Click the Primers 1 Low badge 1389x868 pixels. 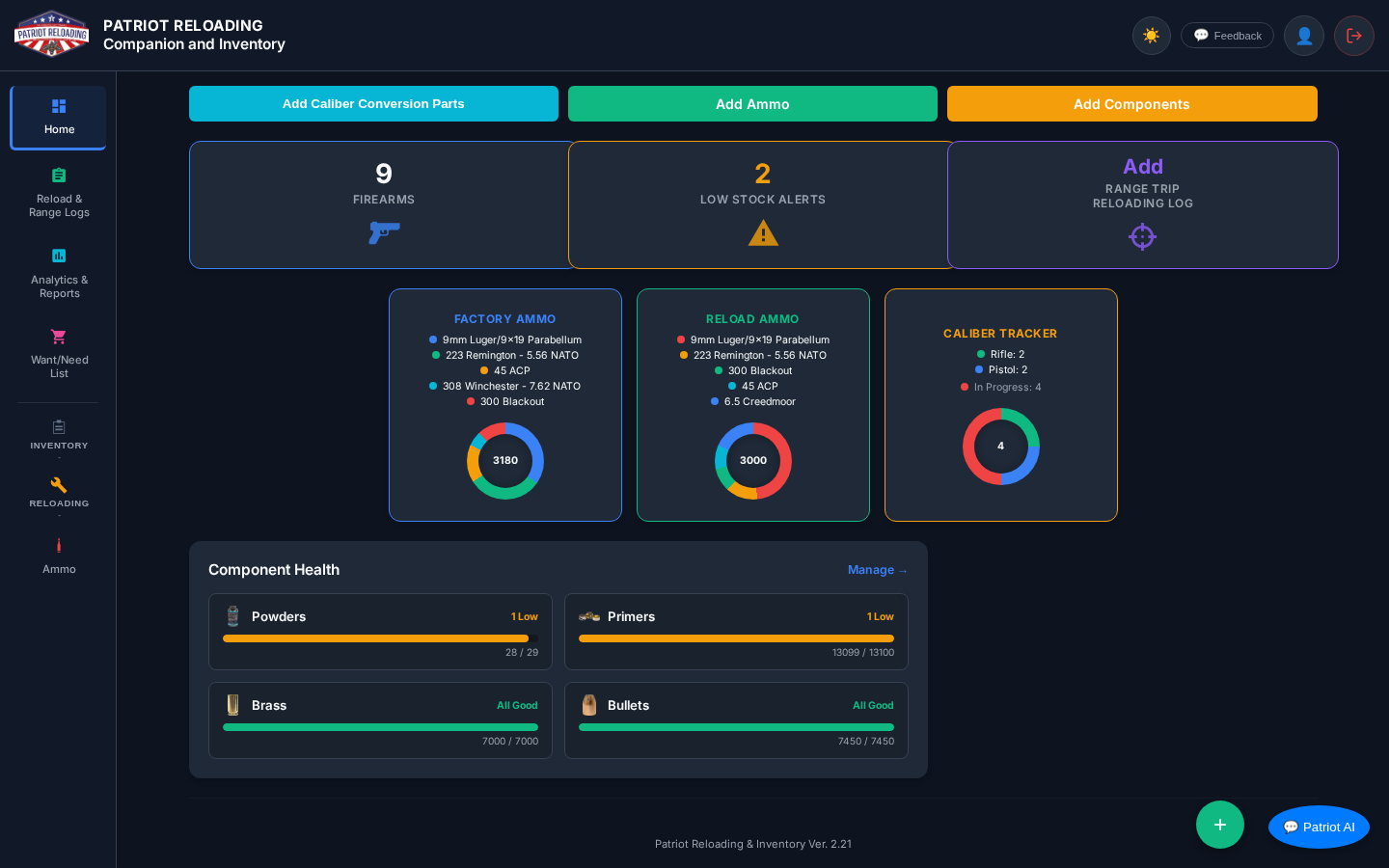tap(881, 617)
